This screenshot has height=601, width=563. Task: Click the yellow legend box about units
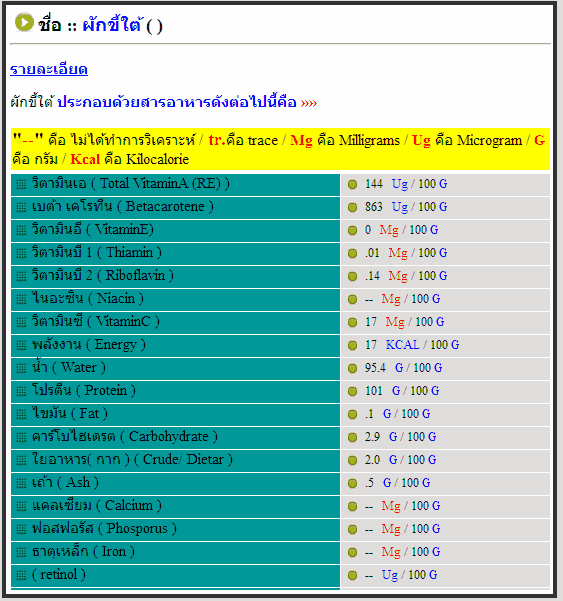point(280,149)
